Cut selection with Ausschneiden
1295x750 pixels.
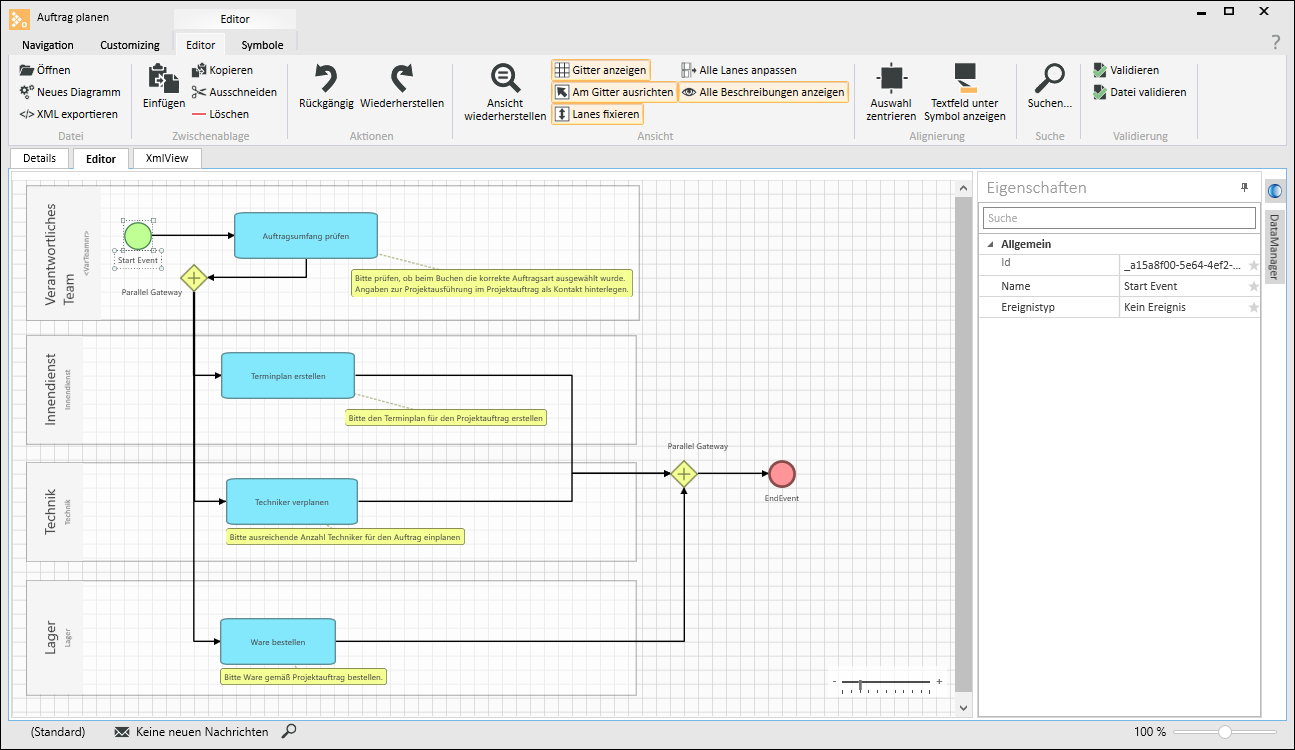tap(235, 92)
